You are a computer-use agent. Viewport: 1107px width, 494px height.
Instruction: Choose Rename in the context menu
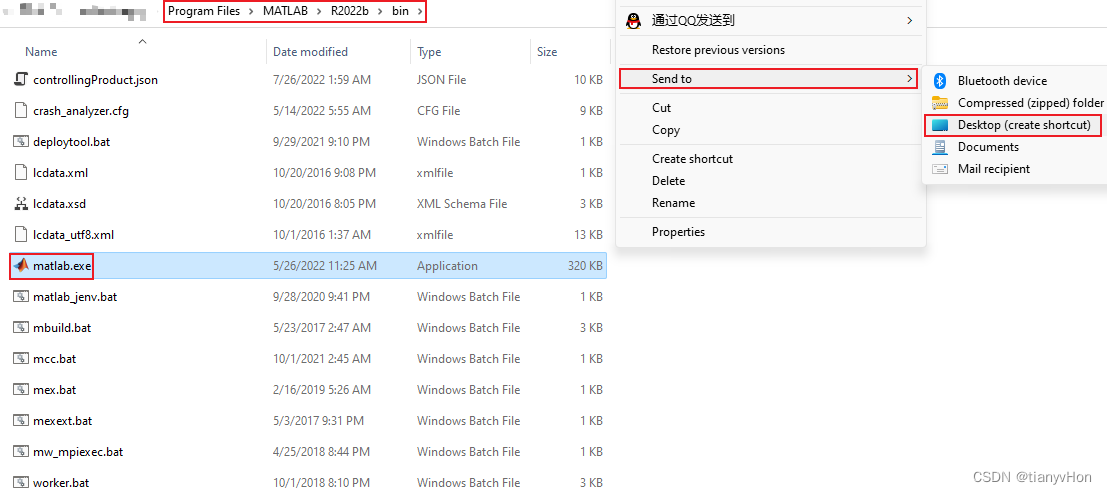tap(674, 203)
